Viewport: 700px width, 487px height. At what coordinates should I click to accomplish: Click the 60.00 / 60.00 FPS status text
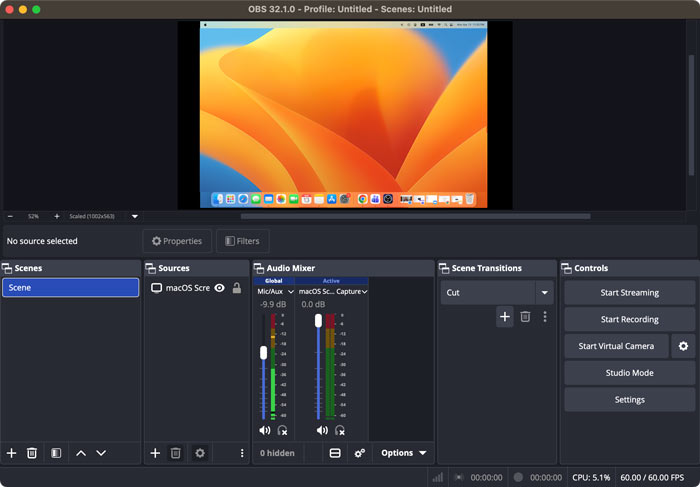[x=652, y=478]
